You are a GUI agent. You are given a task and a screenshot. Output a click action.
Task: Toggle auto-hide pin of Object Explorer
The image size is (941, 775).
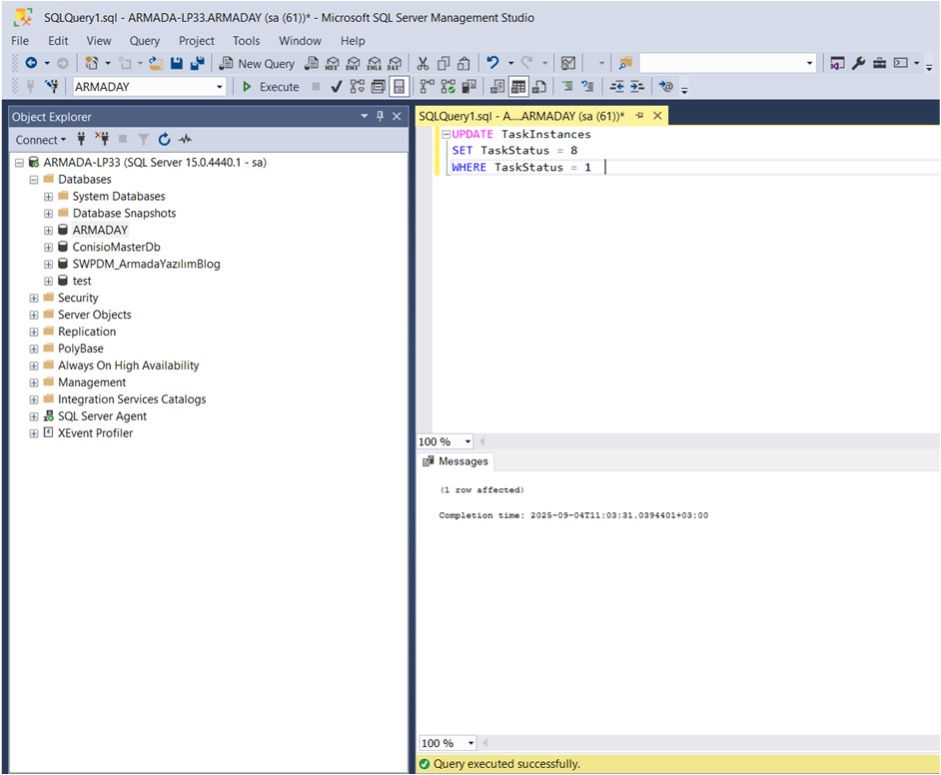click(380, 116)
